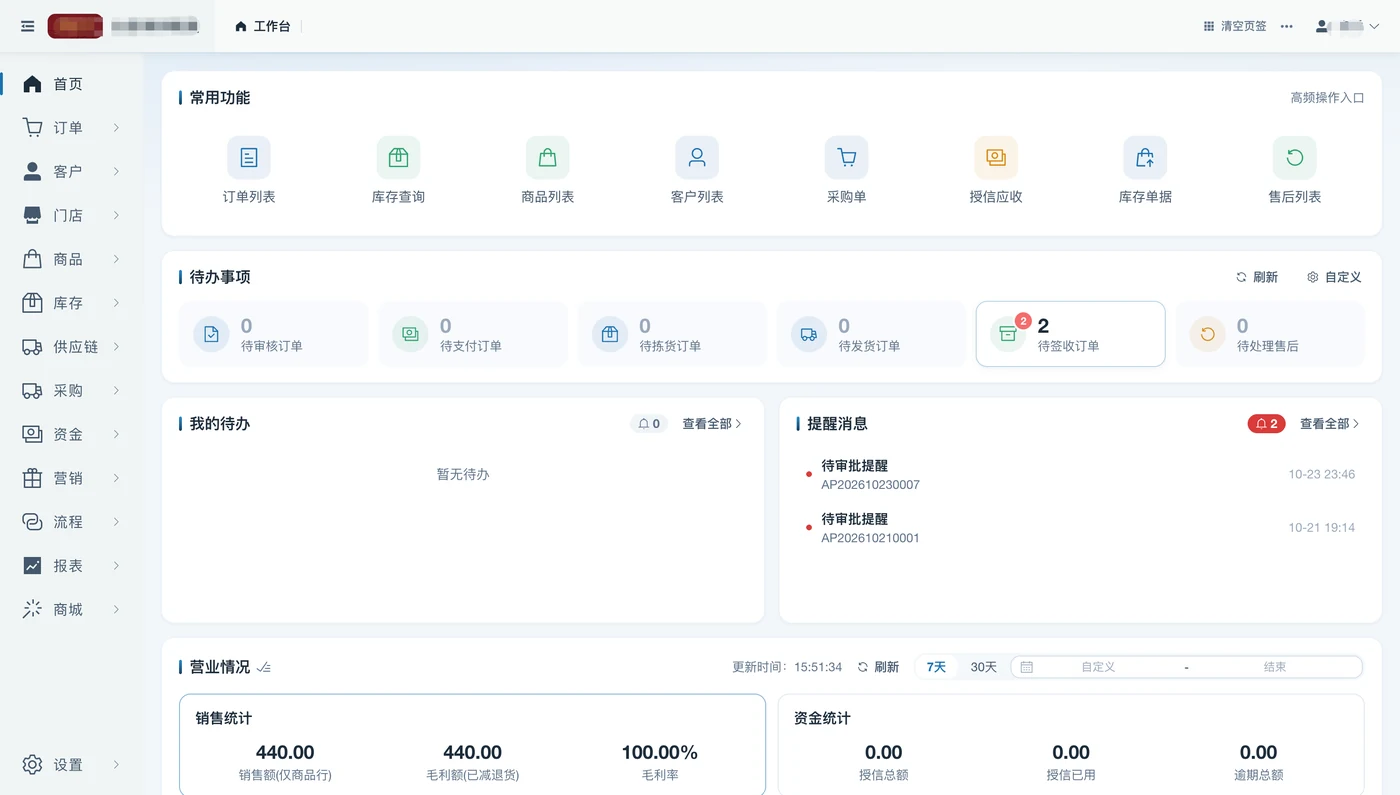Switch to the 工作台 tab
Image resolution: width=1400 pixels, height=795 pixels.
pyautogui.click(x=262, y=26)
